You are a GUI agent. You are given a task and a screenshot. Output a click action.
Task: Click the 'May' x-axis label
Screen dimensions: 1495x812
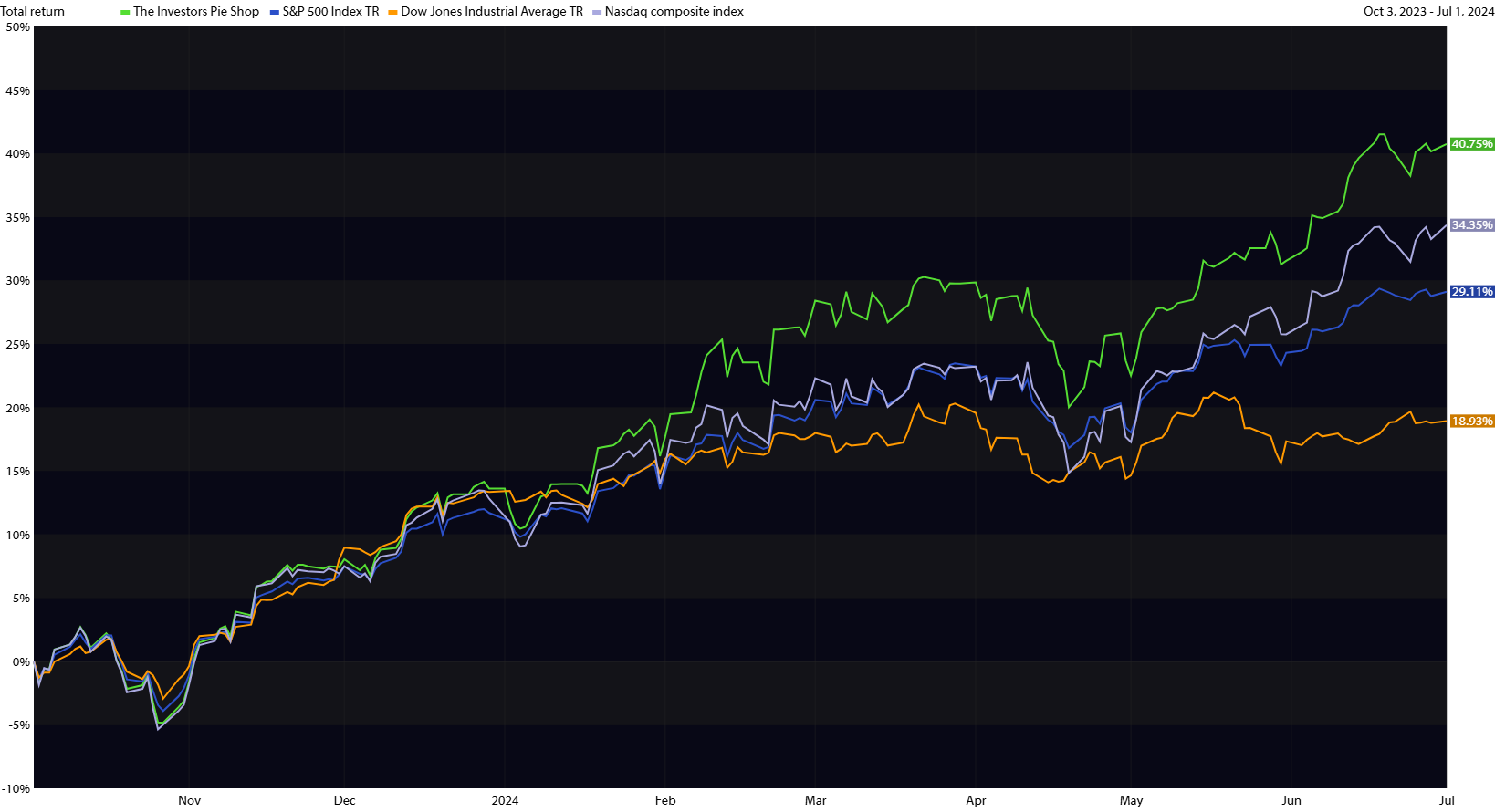pyautogui.click(x=1132, y=801)
